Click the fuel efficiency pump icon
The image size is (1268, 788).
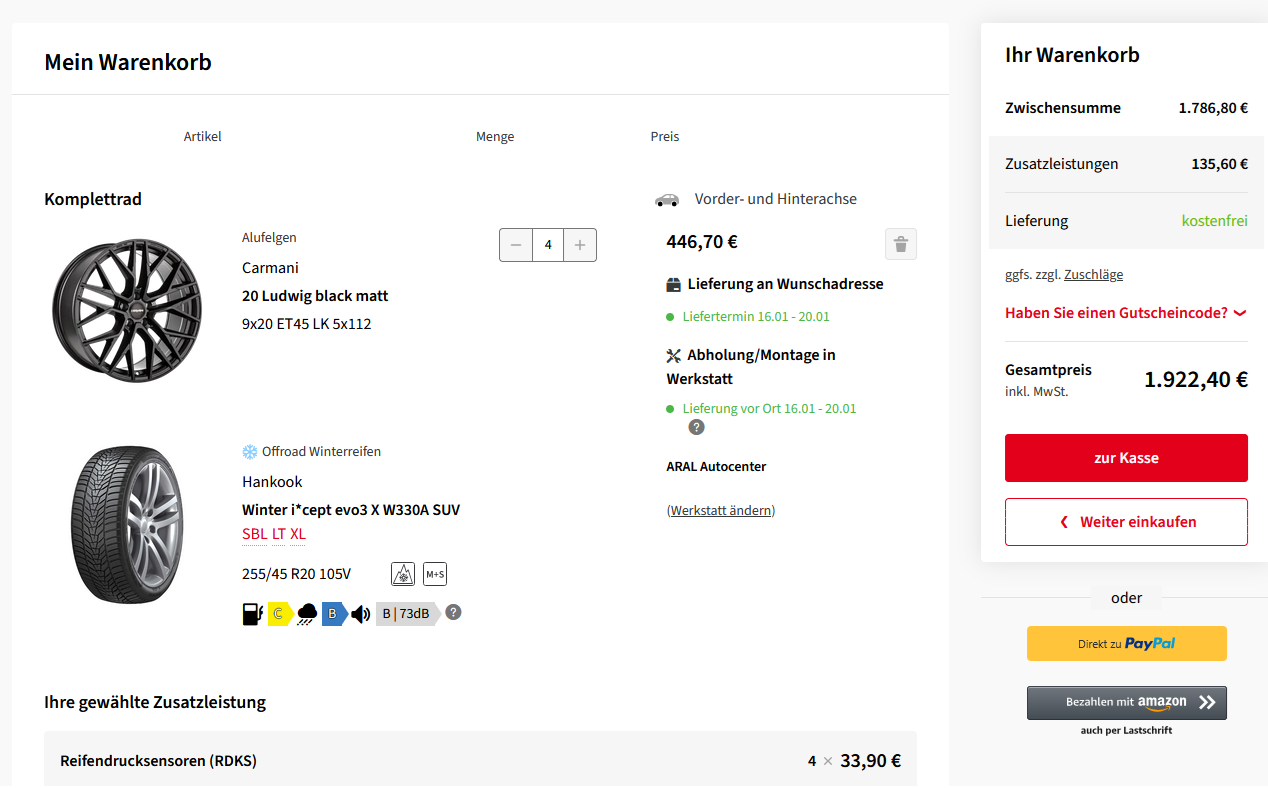tap(252, 613)
